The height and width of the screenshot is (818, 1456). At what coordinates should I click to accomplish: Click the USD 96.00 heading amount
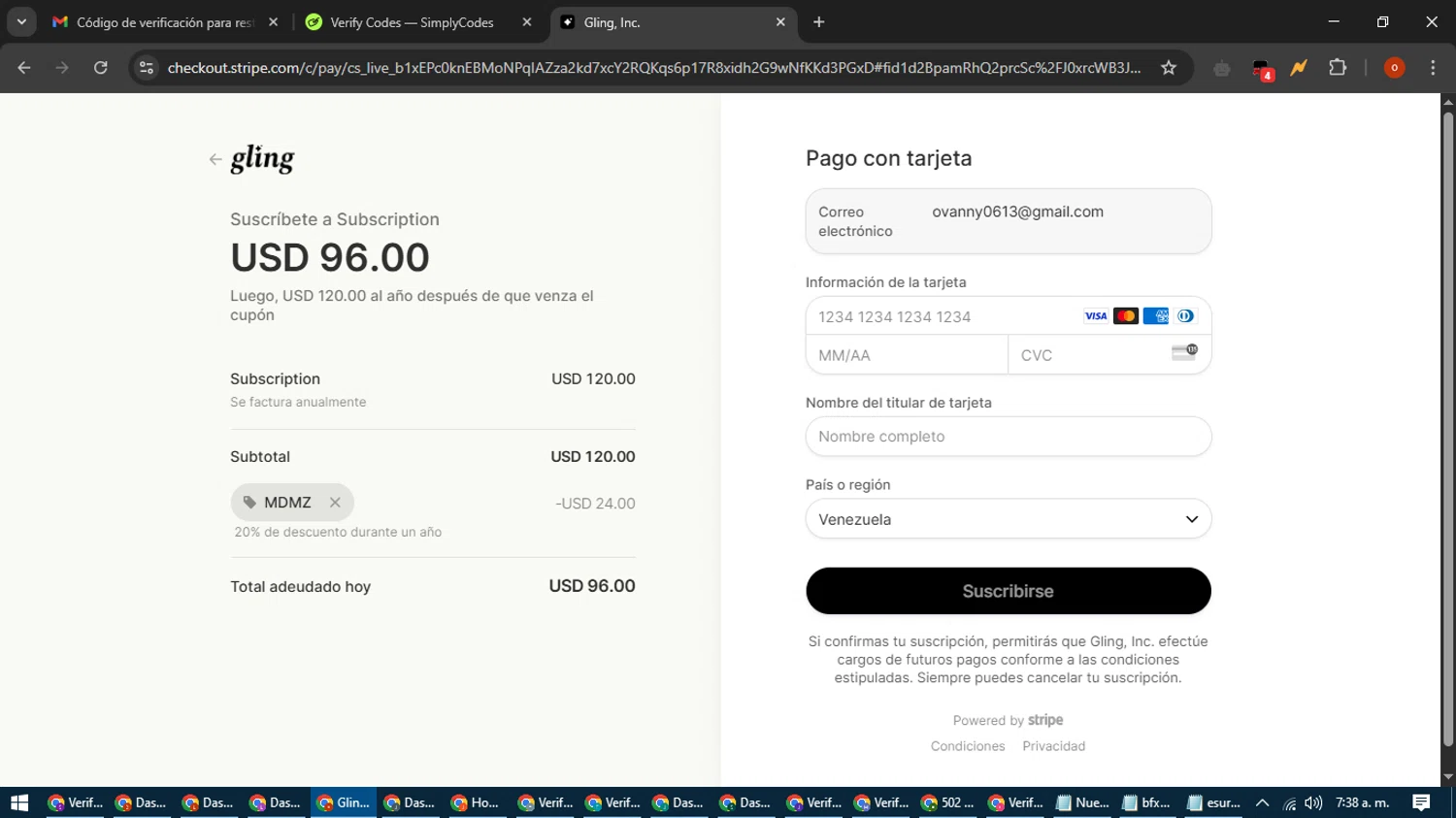click(330, 257)
